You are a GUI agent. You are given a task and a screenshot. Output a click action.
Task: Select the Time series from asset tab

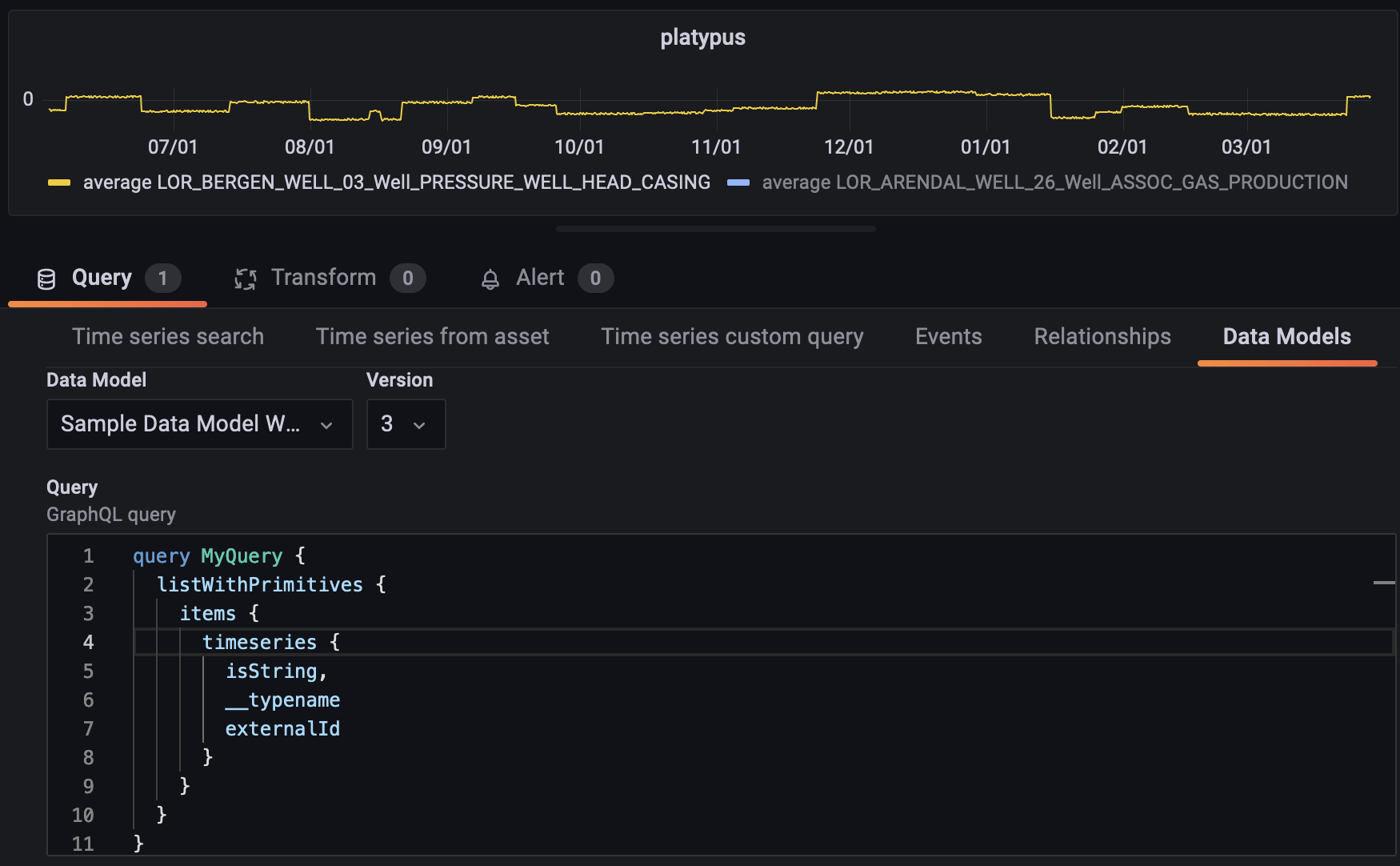[432, 336]
